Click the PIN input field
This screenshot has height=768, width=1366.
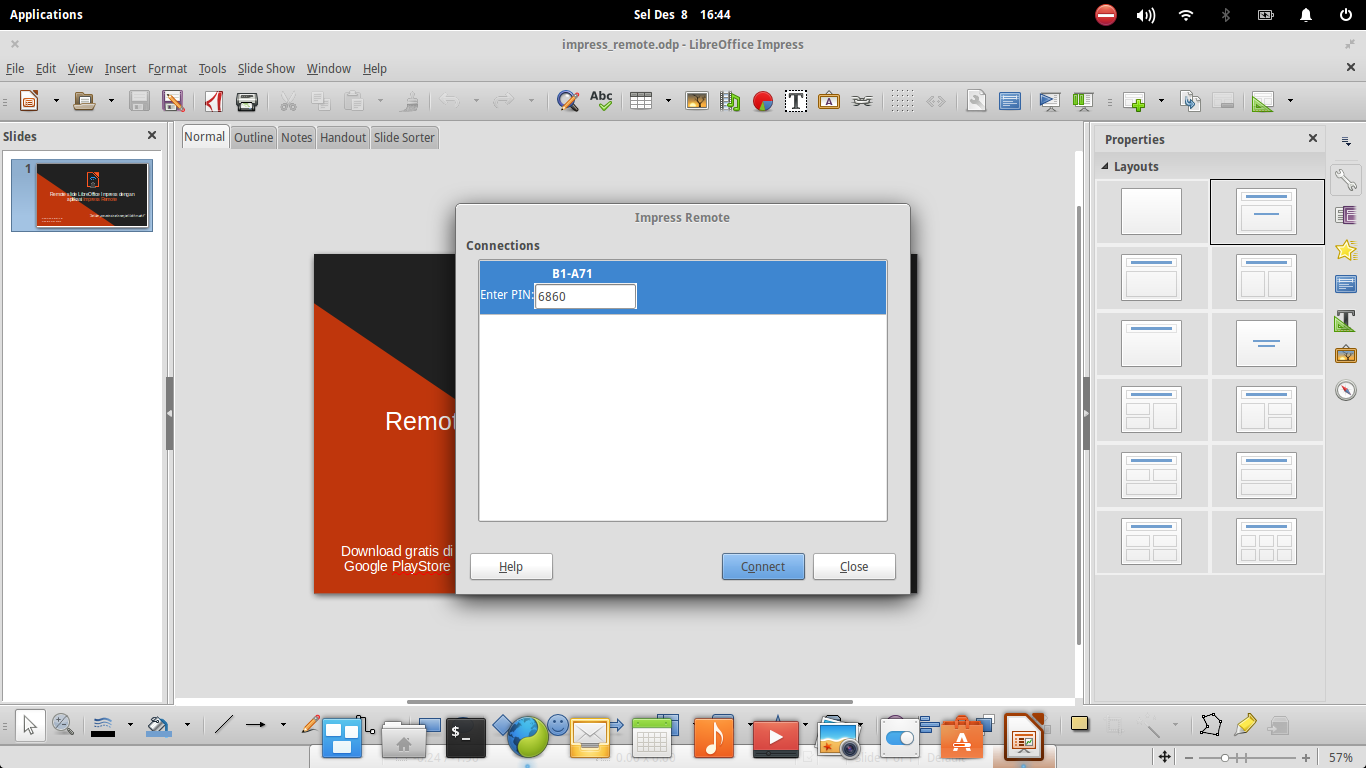click(585, 296)
